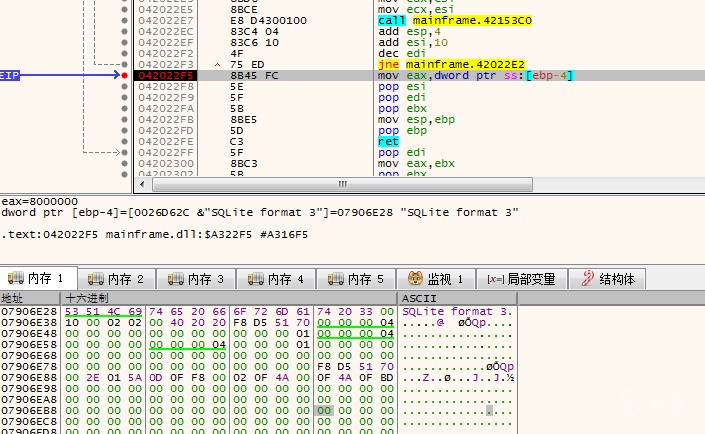Screen dimensions: 705x434
Task: Select memory address 07906E58 row
Action: (x=29, y=345)
